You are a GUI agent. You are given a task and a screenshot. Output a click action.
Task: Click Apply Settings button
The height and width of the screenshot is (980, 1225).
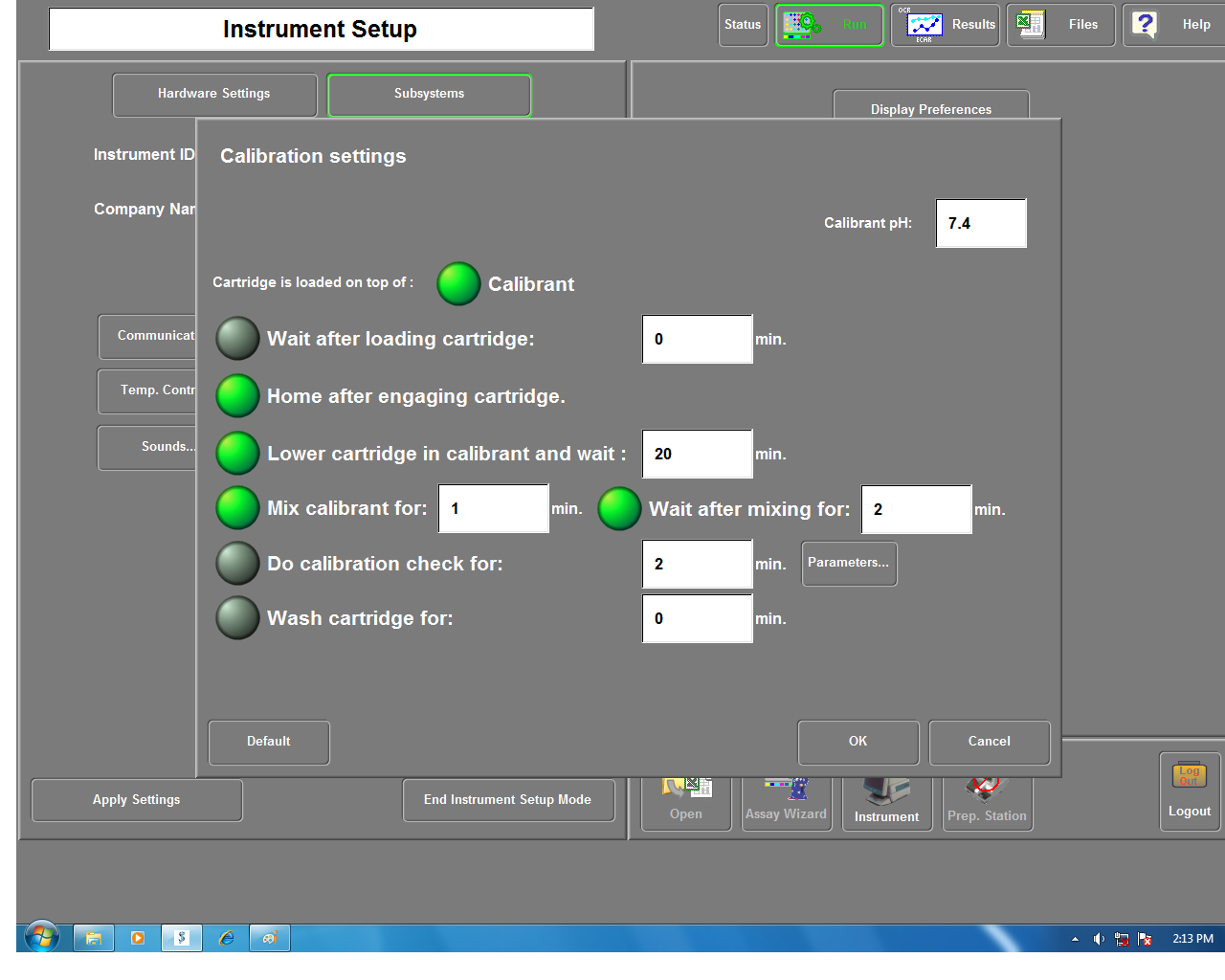pos(137,800)
